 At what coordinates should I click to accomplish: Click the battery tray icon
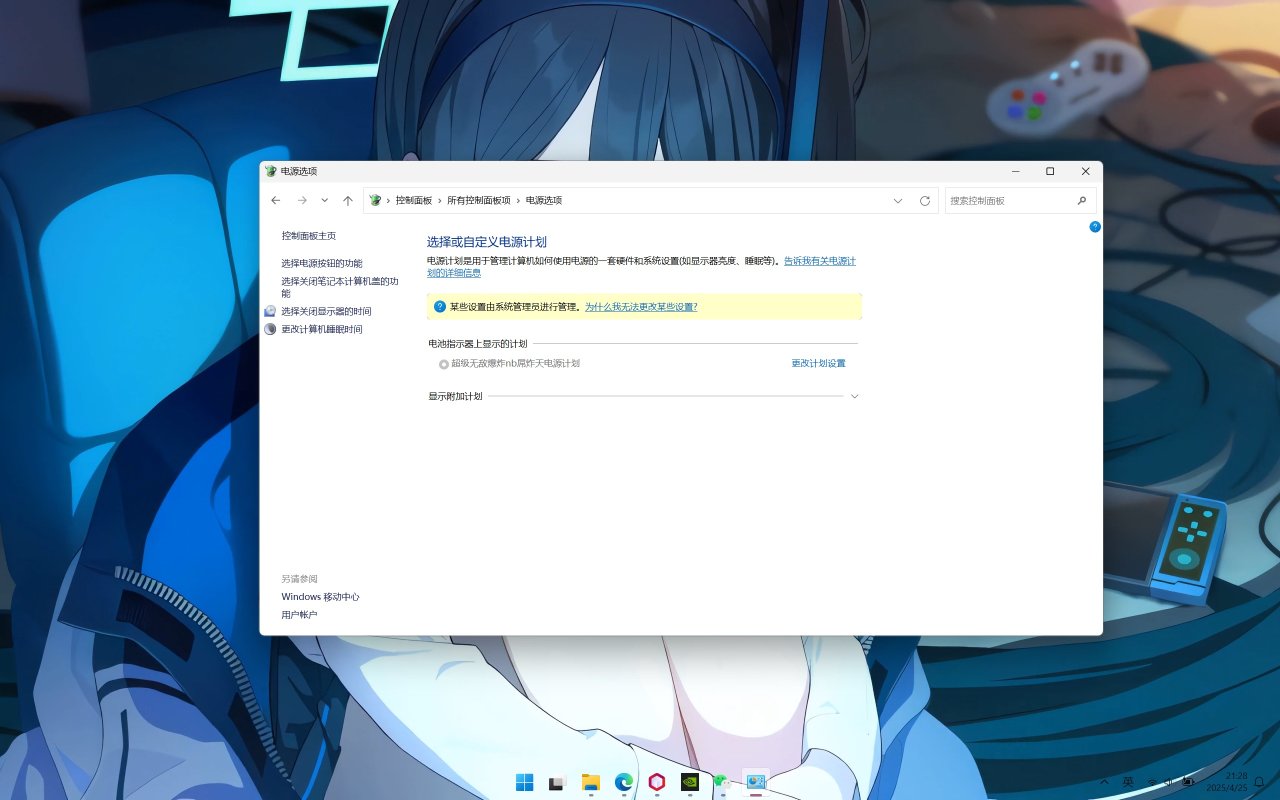point(1187,782)
